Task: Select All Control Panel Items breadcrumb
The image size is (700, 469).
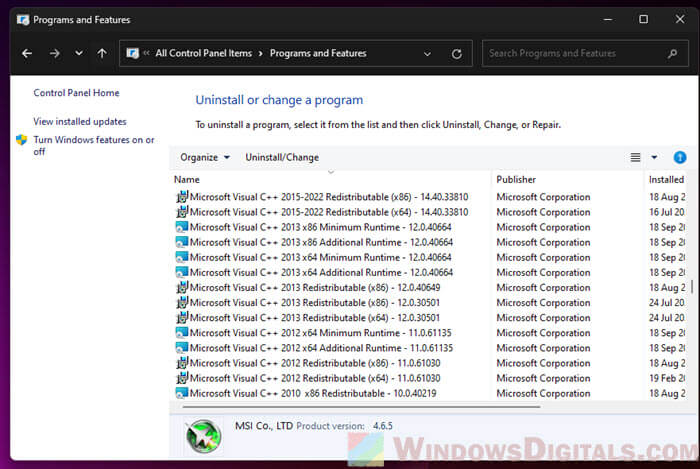Action: coord(204,54)
